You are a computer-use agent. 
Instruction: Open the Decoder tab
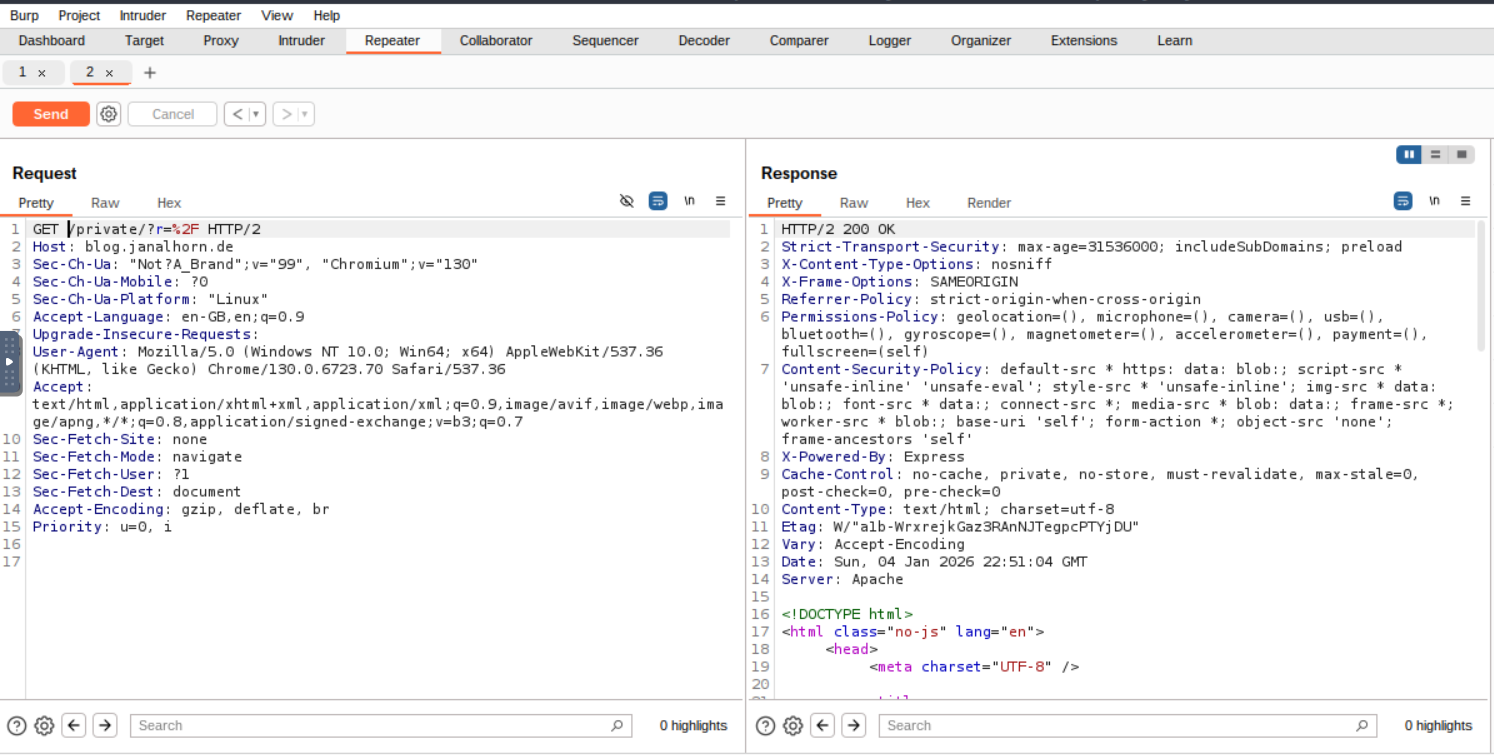pyautogui.click(x=704, y=41)
